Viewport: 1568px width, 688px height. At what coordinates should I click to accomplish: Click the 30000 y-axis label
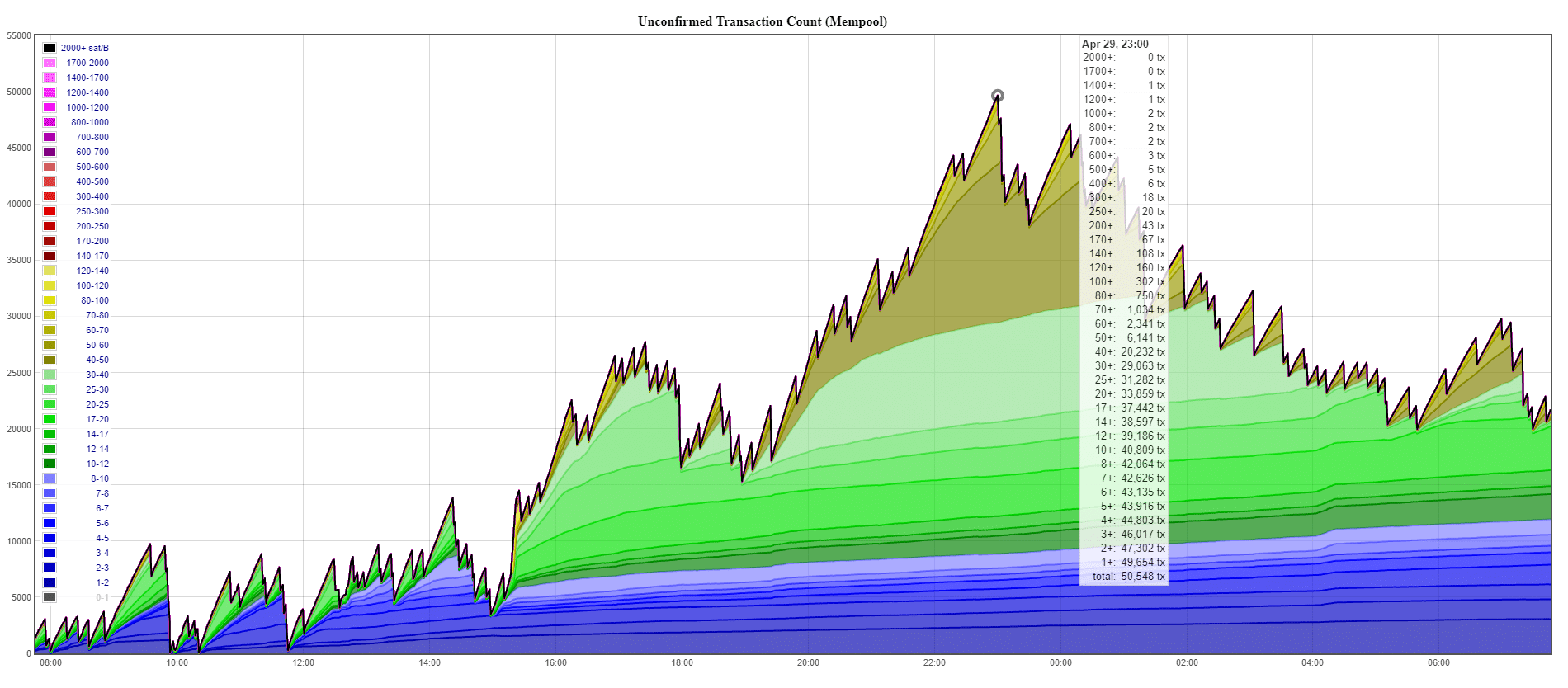coord(19,316)
